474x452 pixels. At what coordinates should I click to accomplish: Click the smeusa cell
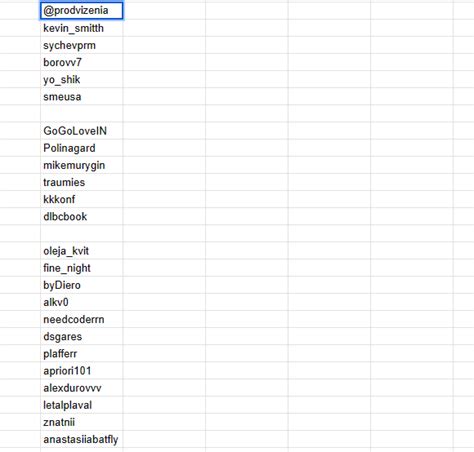click(x=82, y=97)
